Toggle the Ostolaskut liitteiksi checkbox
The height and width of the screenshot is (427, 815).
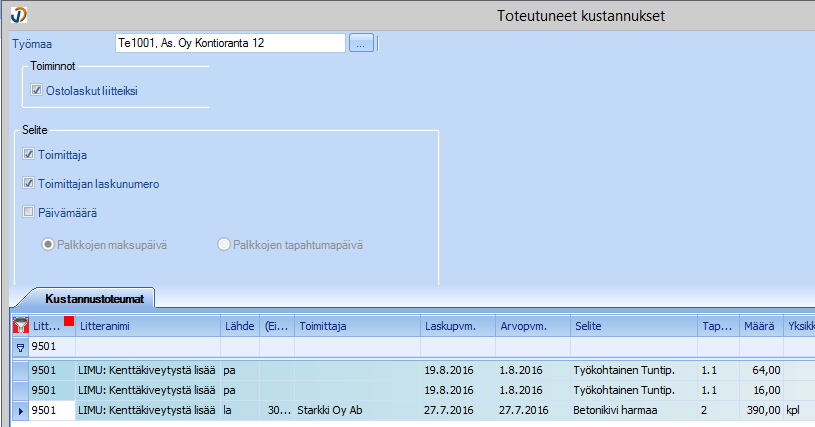pos(38,90)
